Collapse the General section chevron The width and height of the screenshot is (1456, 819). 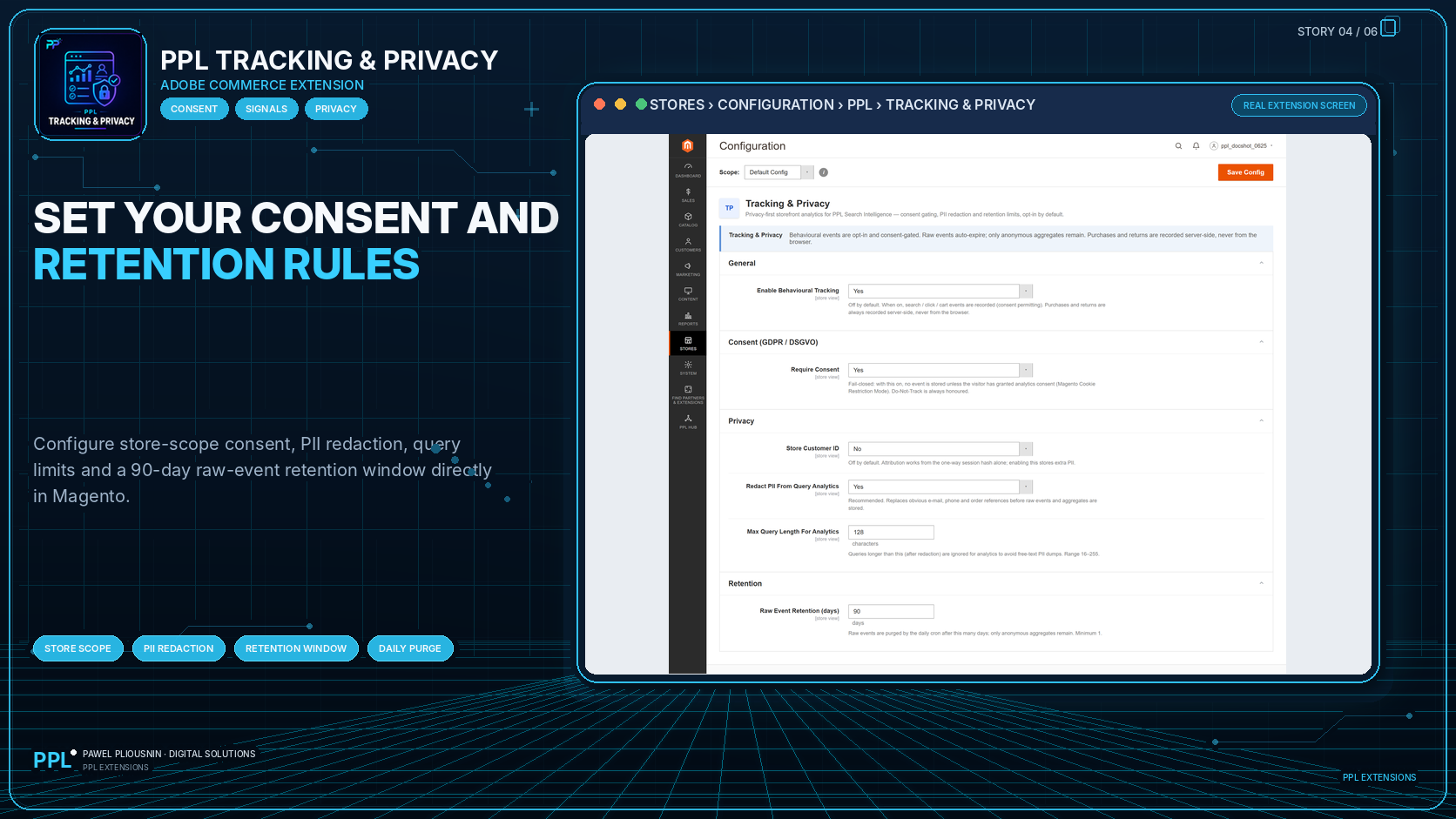tap(1261, 263)
